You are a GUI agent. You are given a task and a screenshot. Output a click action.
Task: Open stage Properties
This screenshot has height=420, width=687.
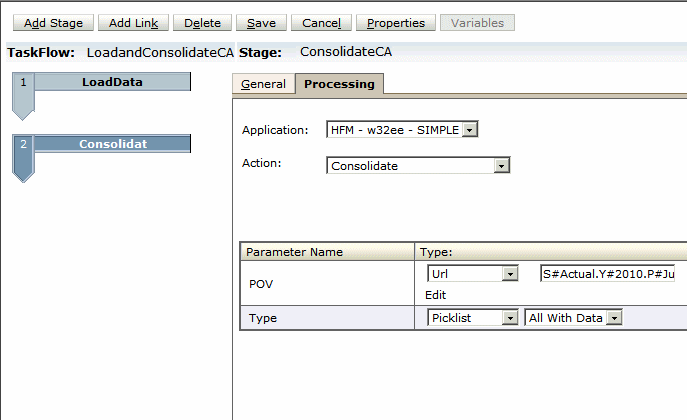tap(396, 23)
